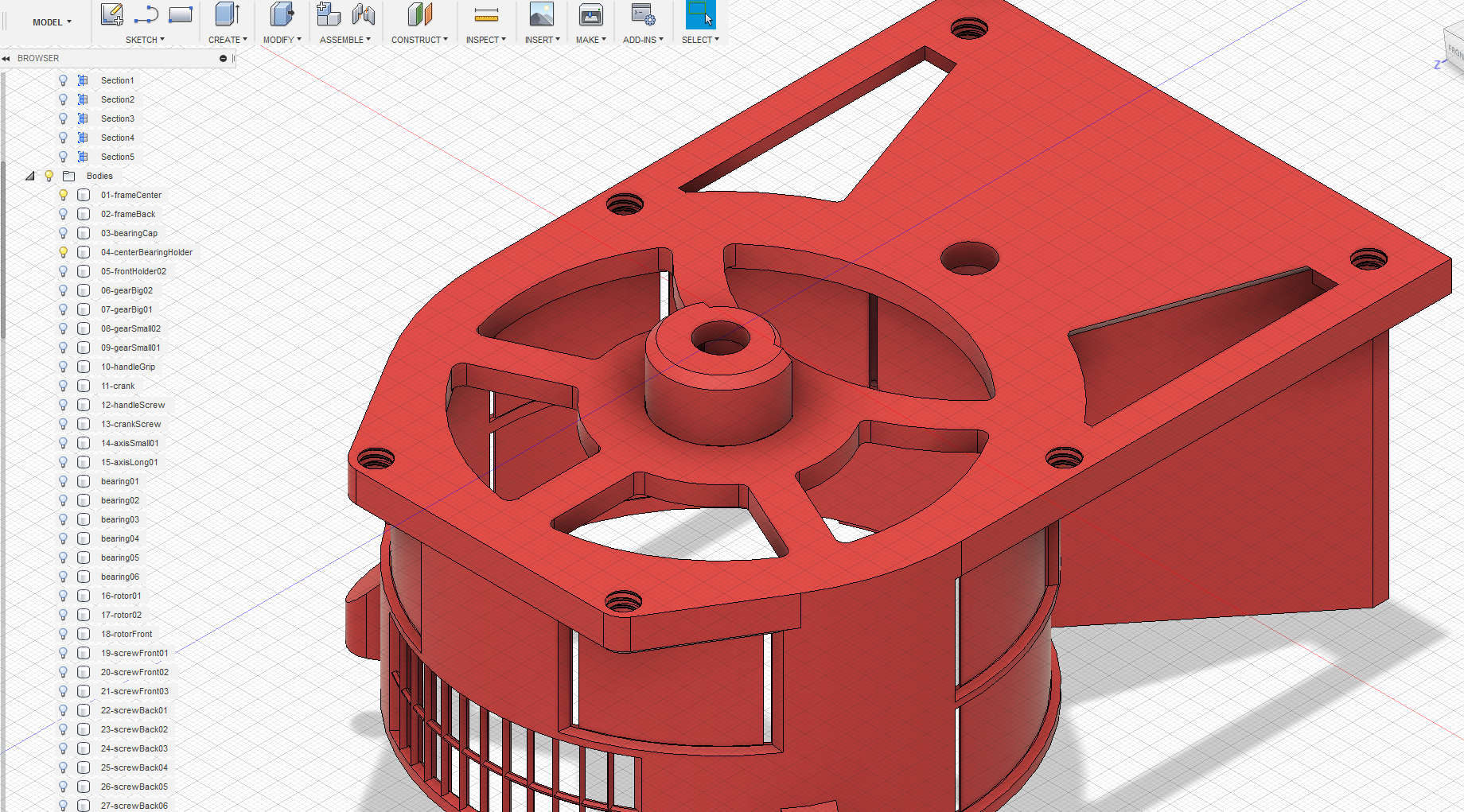Open the ASSEMBLE dropdown menu
1464x812 pixels.
point(345,40)
